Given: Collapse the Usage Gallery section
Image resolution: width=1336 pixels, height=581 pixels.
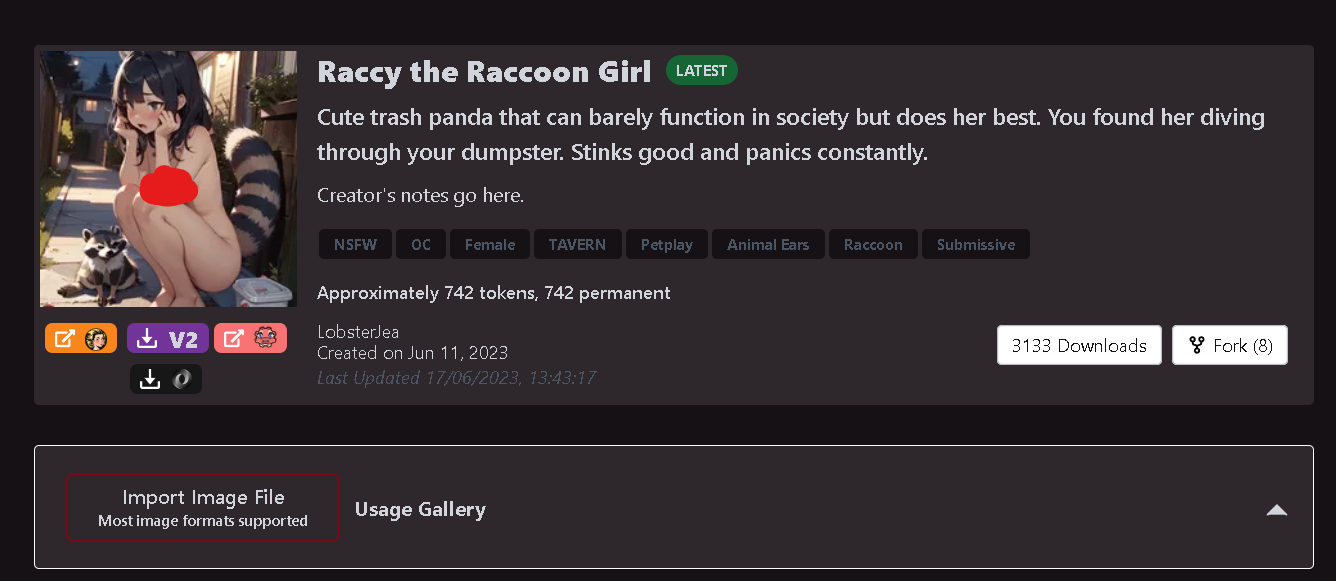Looking at the screenshot, I should pos(1276,510).
